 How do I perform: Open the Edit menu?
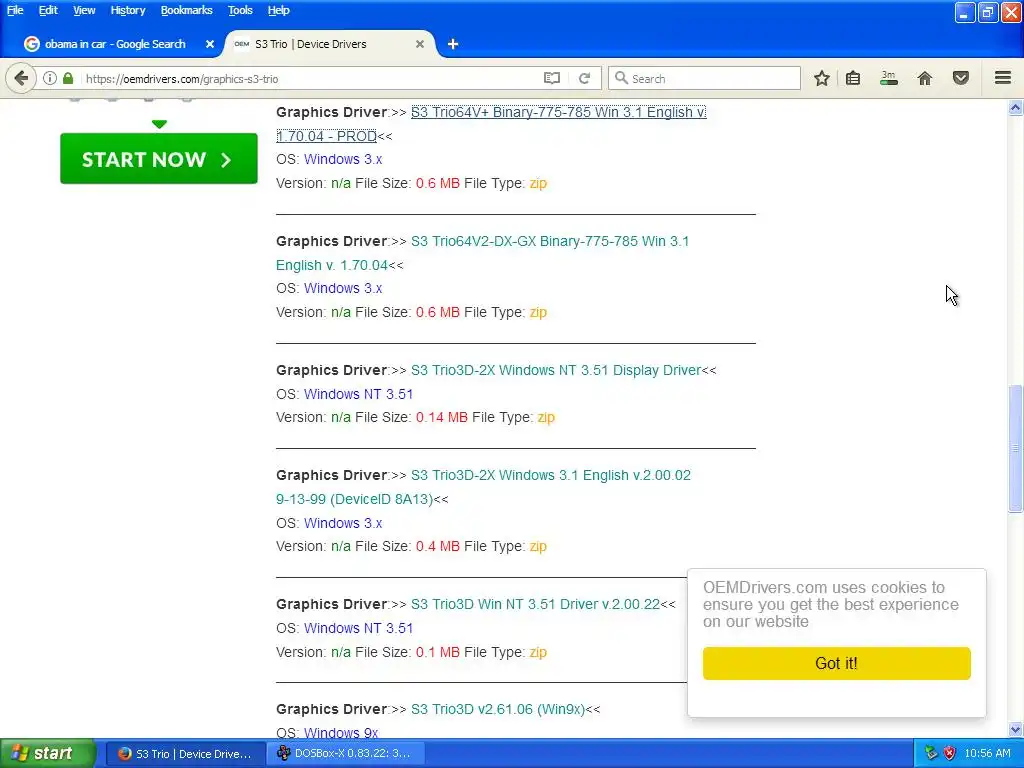pos(48,10)
